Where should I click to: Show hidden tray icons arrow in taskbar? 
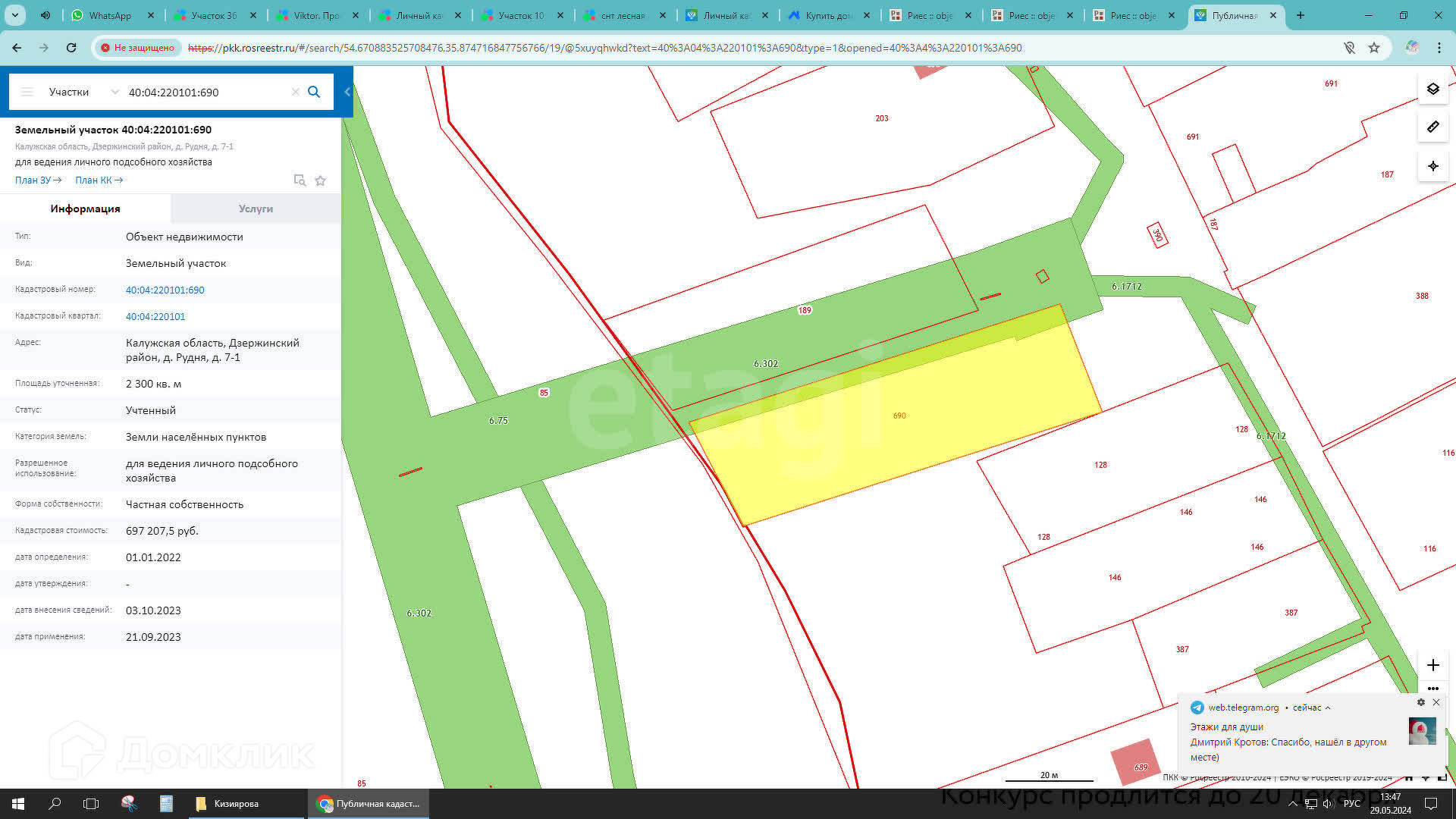(x=1292, y=804)
